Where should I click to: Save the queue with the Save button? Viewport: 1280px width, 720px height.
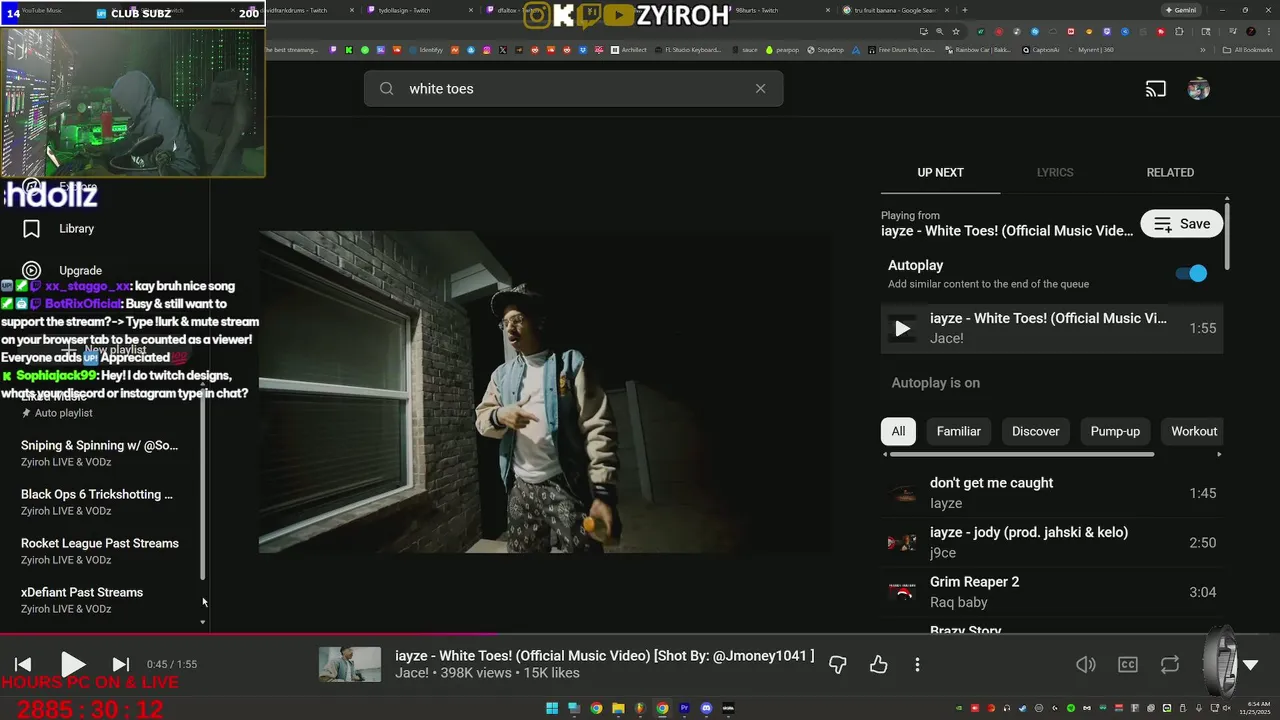(1181, 224)
